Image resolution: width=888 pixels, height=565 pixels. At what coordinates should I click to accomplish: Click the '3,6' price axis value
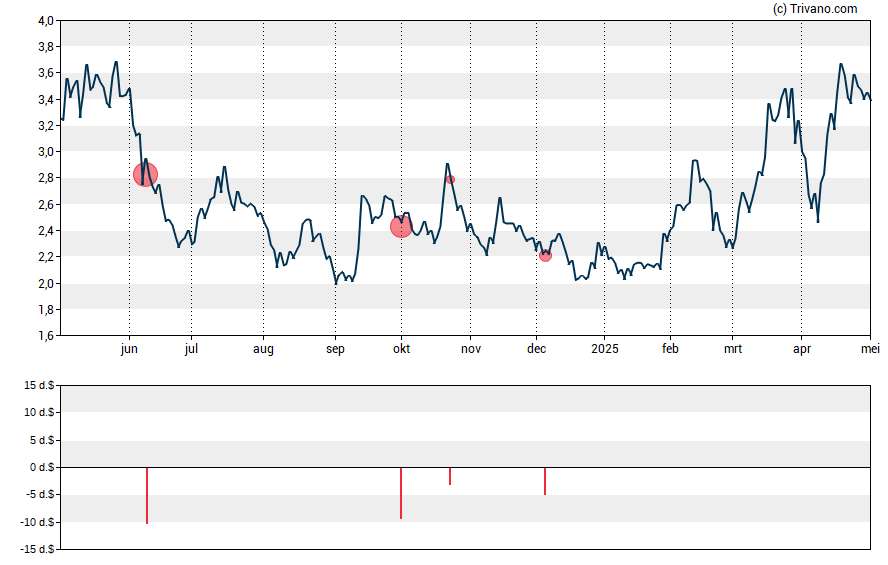click(46, 73)
